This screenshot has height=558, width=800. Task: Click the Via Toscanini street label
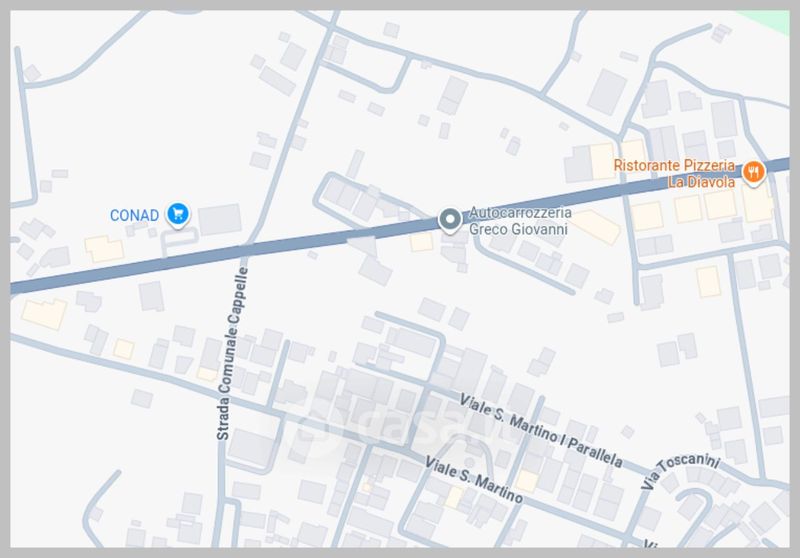click(x=680, y=470)
